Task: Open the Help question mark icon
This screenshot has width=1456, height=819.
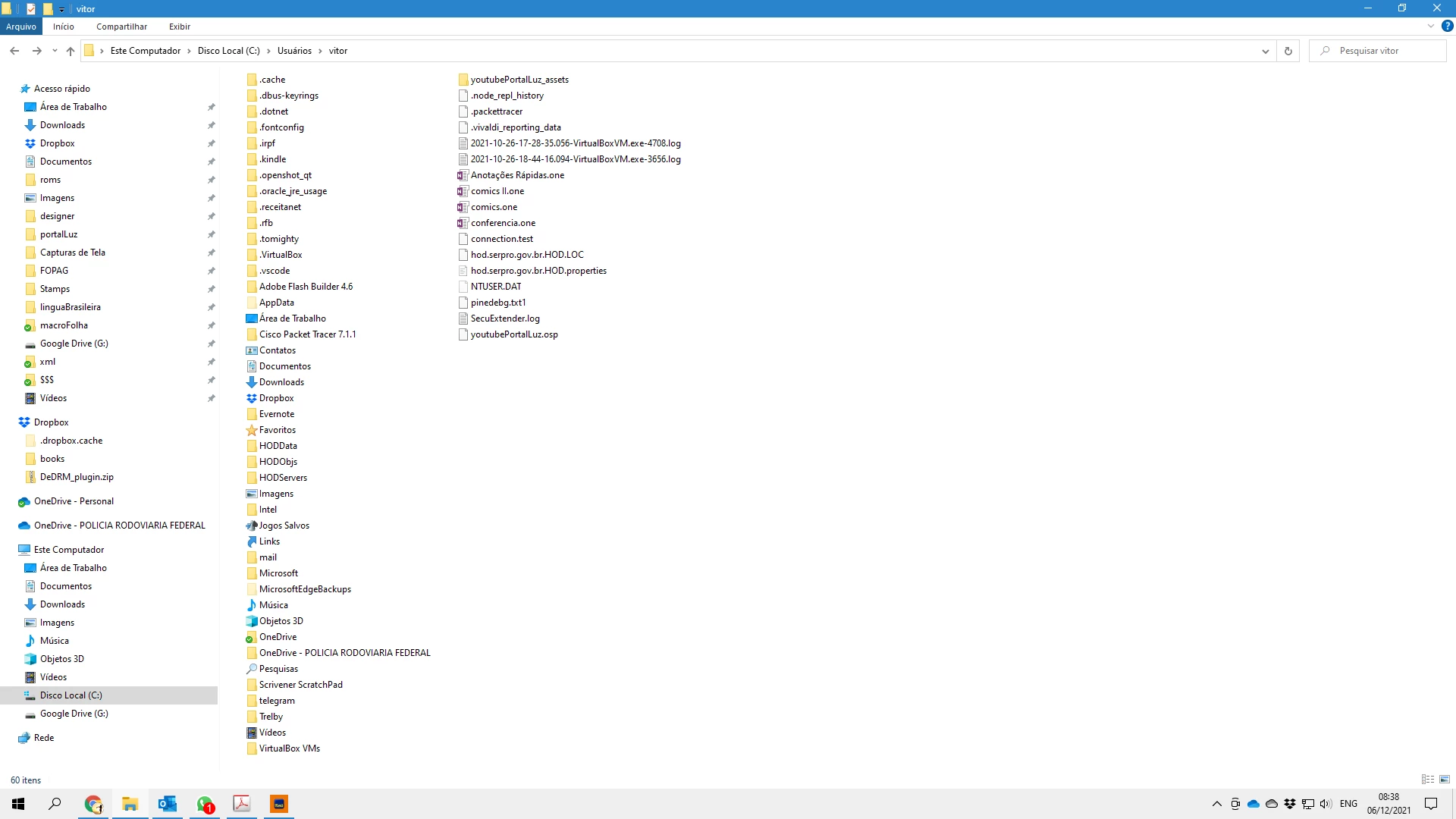Action: click(1447, 26)
